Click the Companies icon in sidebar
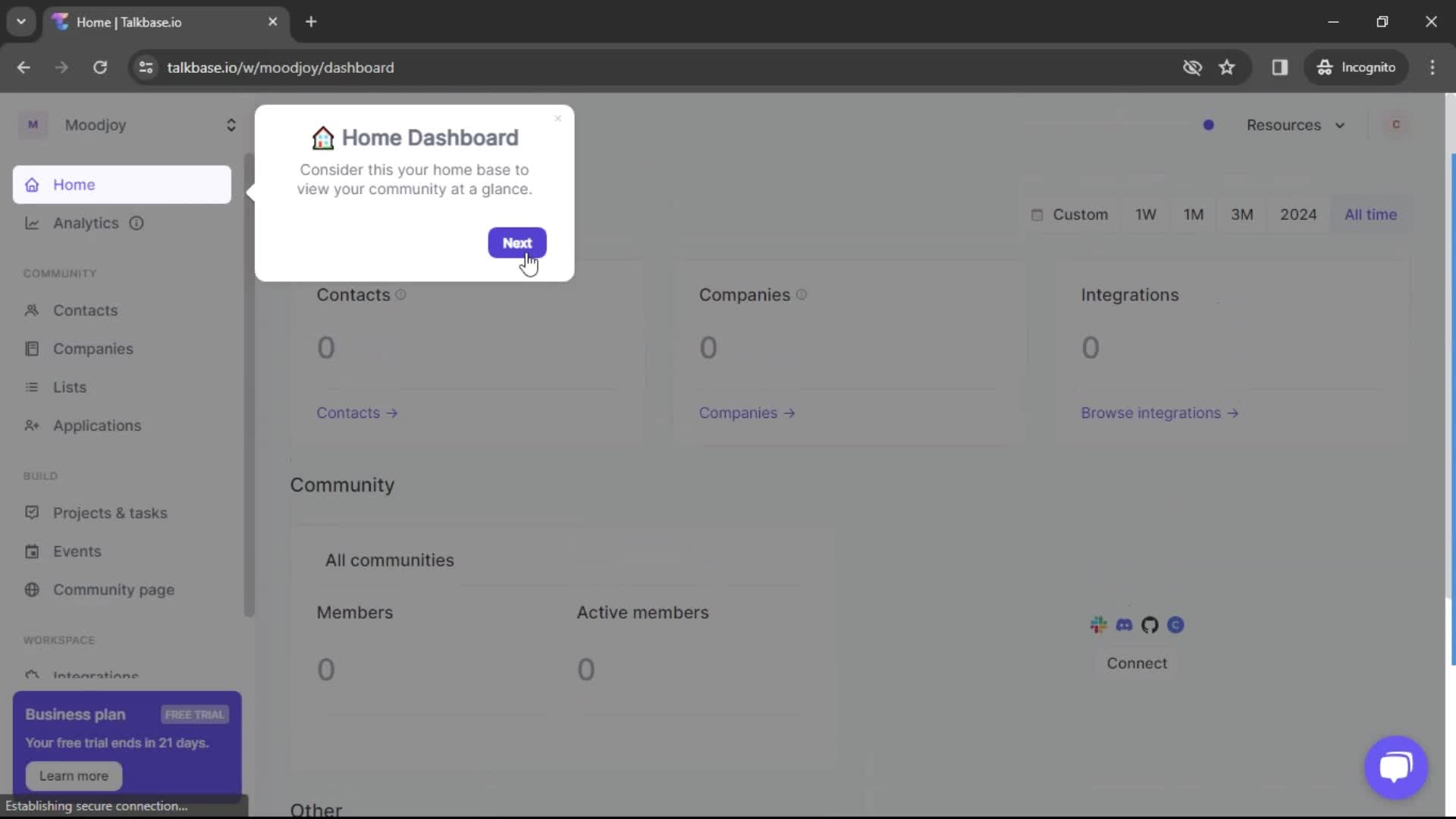This screenshot has height=819, width=1456. (x=32, y=348)
